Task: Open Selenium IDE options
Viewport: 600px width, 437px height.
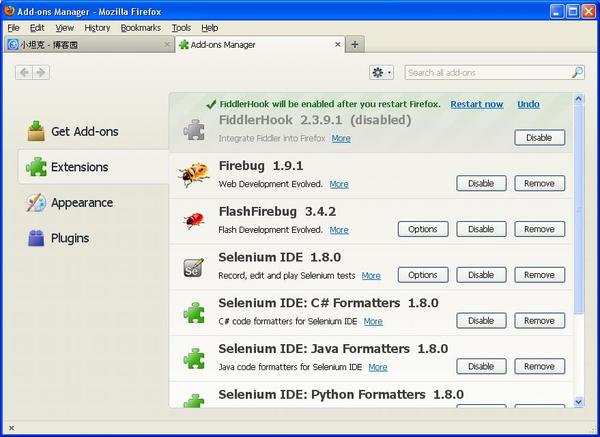Action: [x=423, y=275]
